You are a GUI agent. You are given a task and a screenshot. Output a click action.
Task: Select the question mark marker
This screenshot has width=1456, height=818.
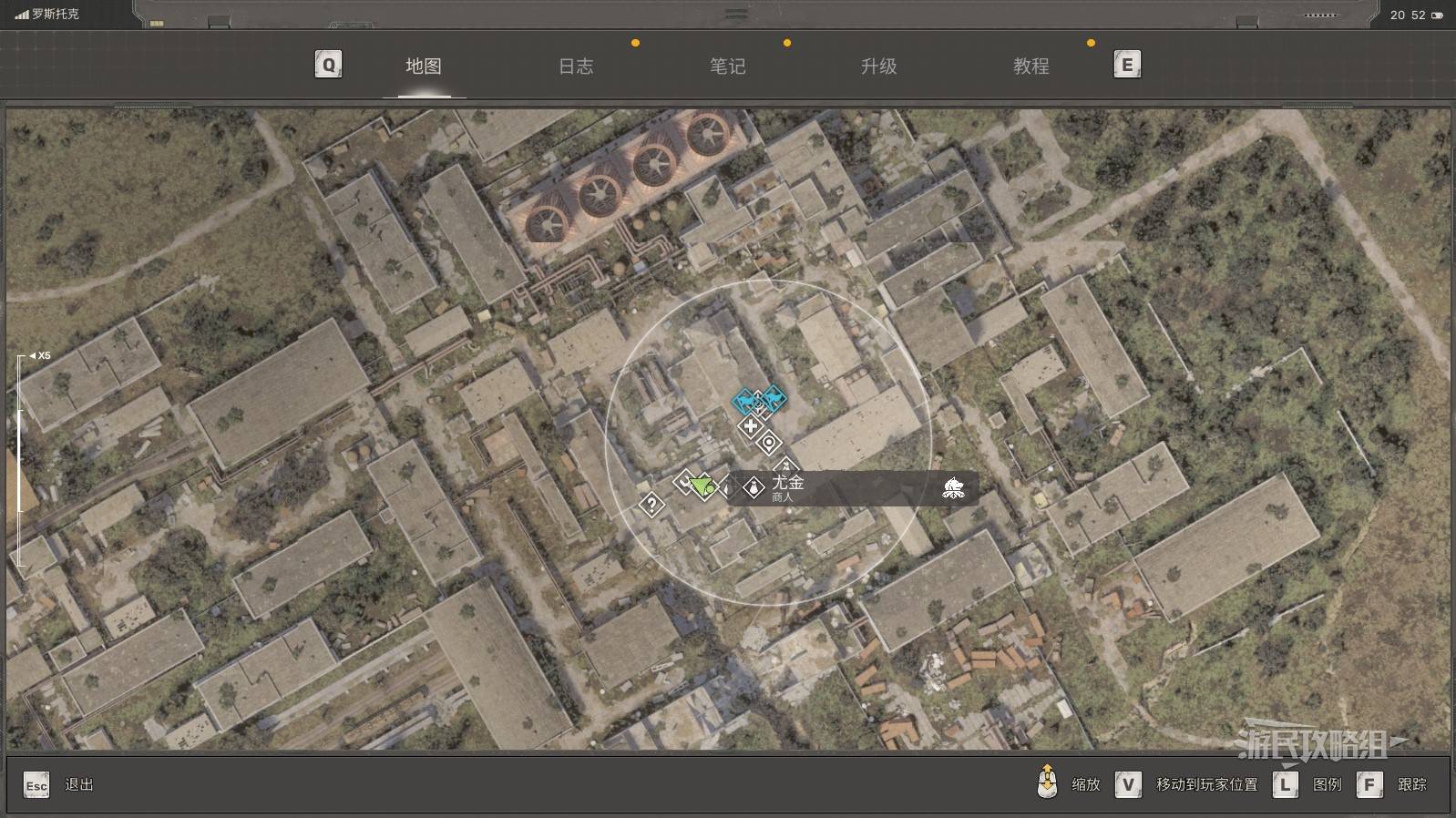click(651, 504)
